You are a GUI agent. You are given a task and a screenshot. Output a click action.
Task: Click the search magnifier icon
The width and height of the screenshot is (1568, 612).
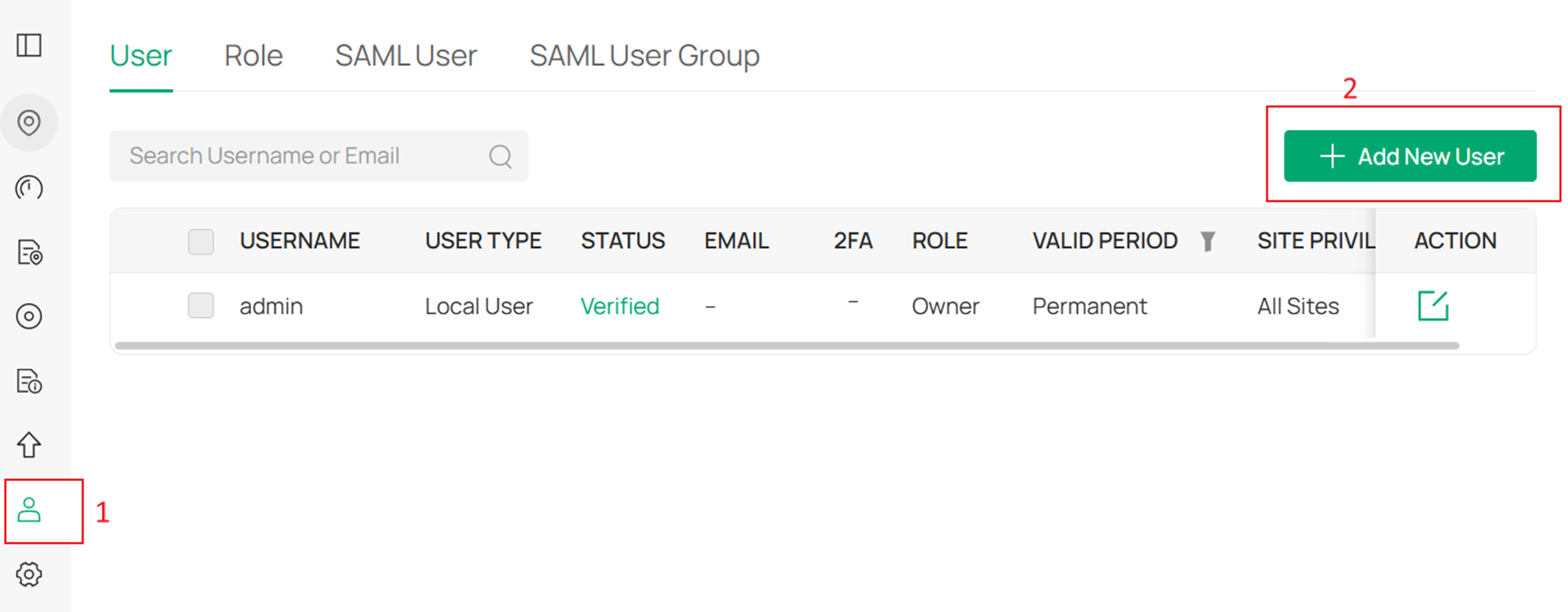pos(500,156)
